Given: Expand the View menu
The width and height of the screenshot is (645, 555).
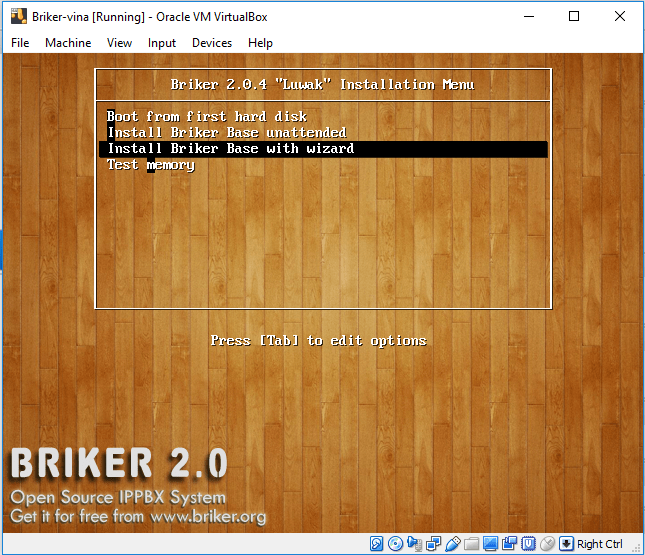Looking at the screenshot, I should point(119,43).
